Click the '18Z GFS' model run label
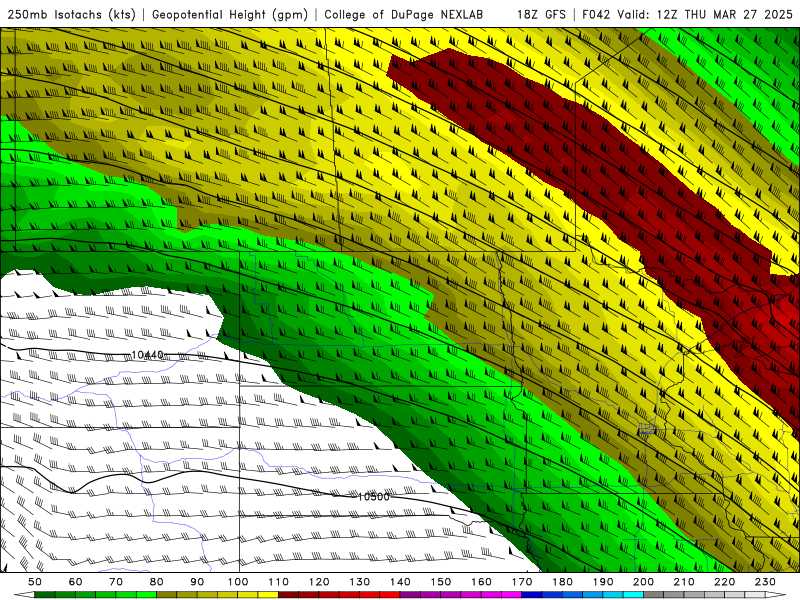The width and height of the screenshot is (800, 600). pyautogui.click(x=541, y=14)
